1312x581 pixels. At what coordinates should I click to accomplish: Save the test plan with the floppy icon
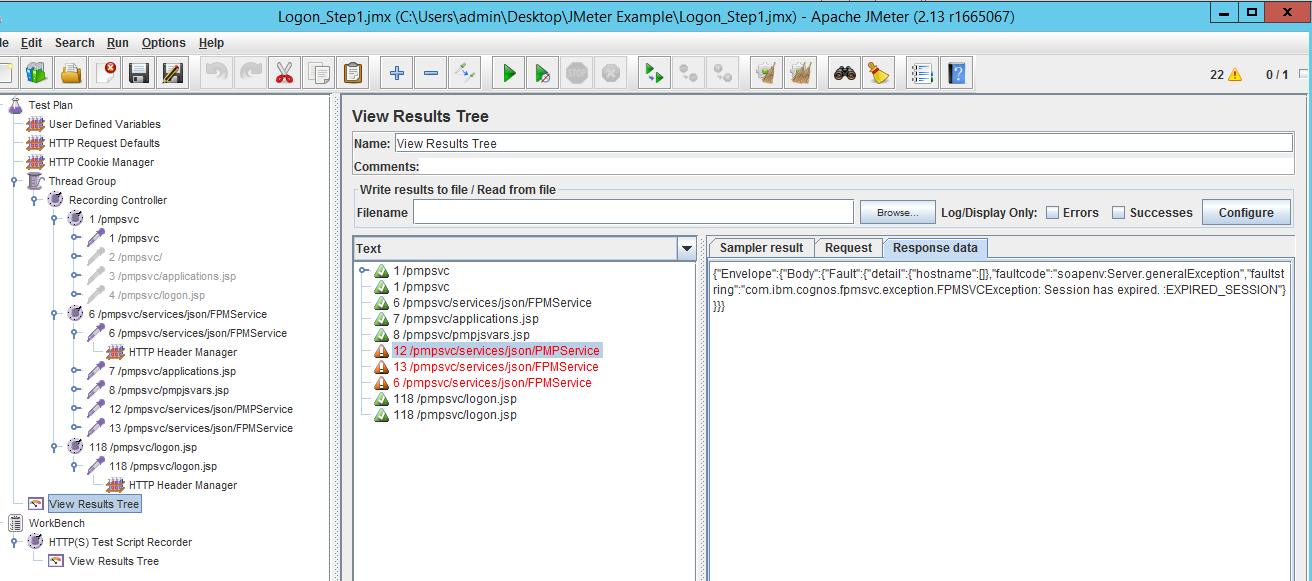(x=139, y=73)
